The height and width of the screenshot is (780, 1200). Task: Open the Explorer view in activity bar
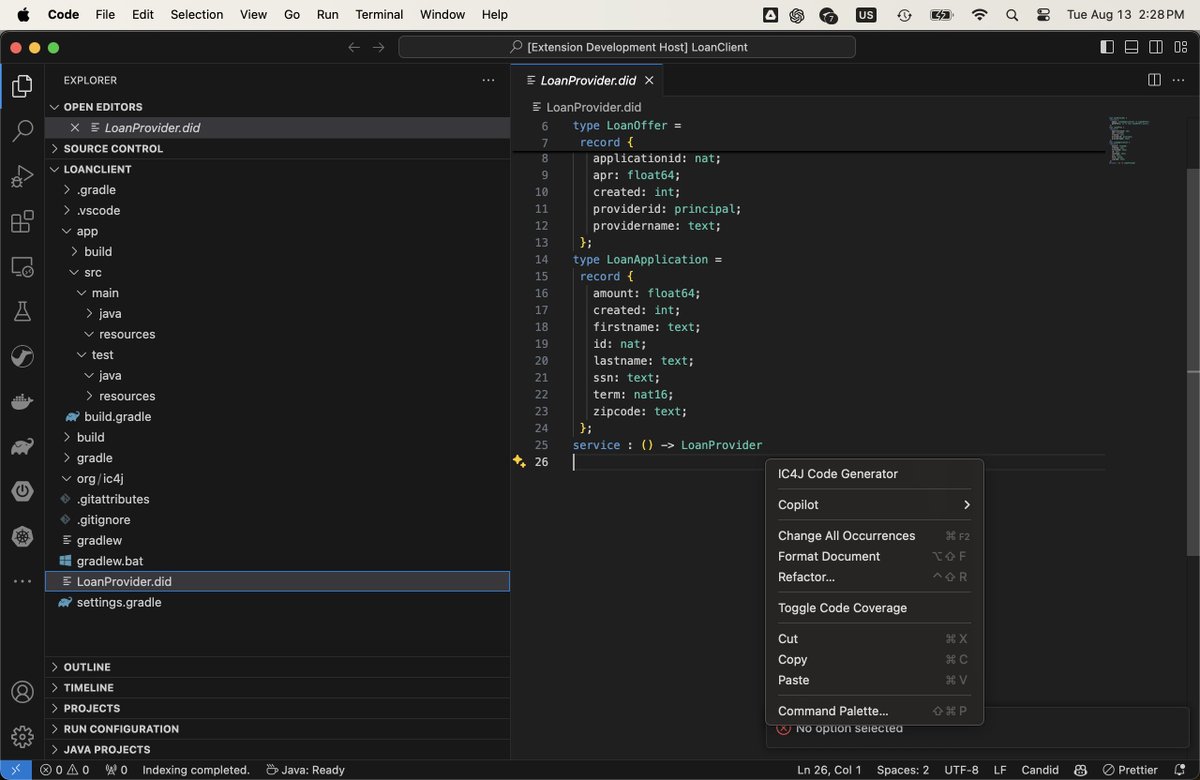pyautogui.click(x=22, y=87)
